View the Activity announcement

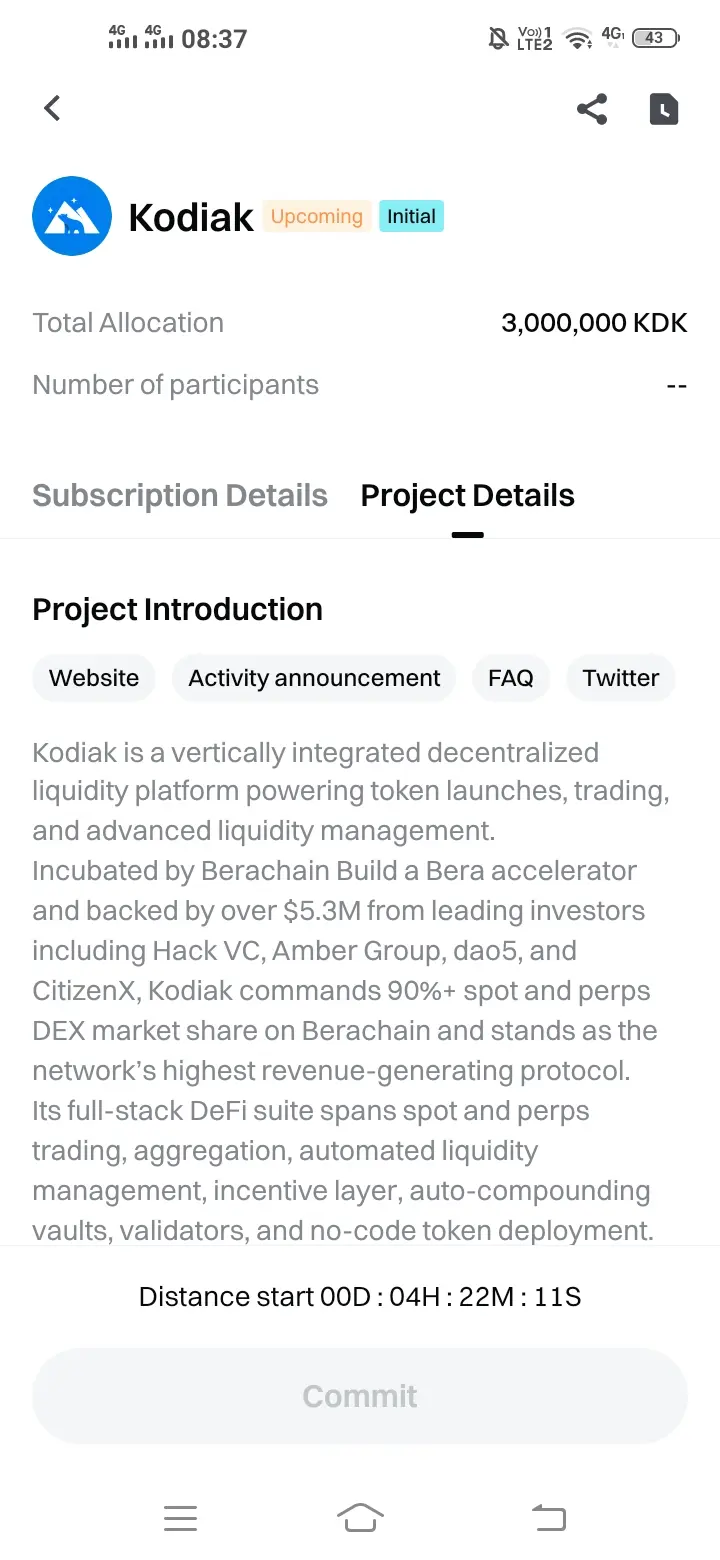click(314, 678)
